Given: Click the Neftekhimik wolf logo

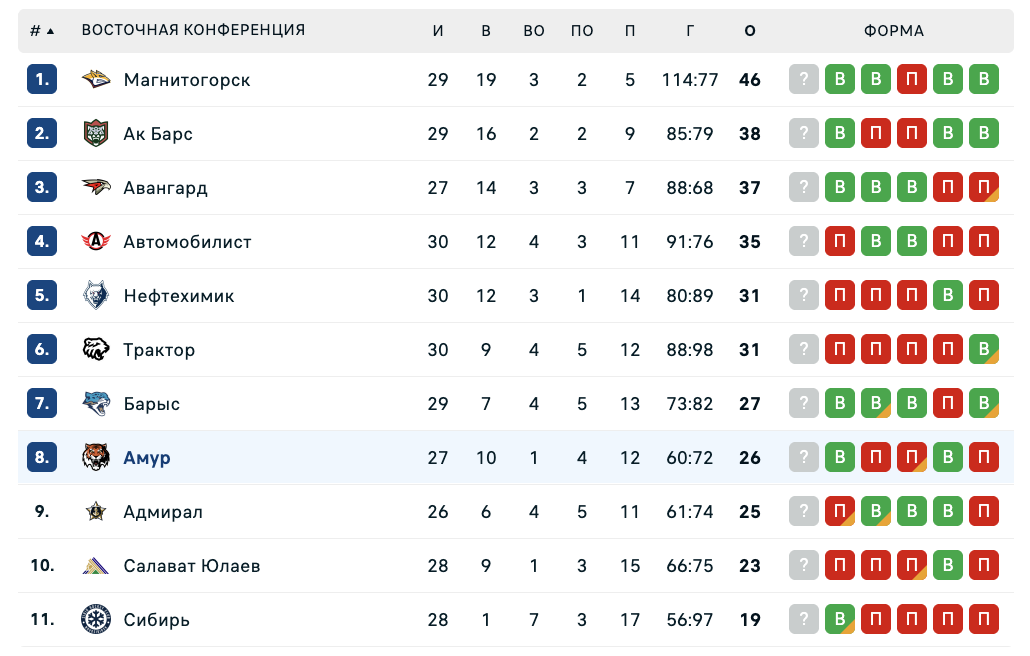Looking at the screenshot, I should click(96, 296).
